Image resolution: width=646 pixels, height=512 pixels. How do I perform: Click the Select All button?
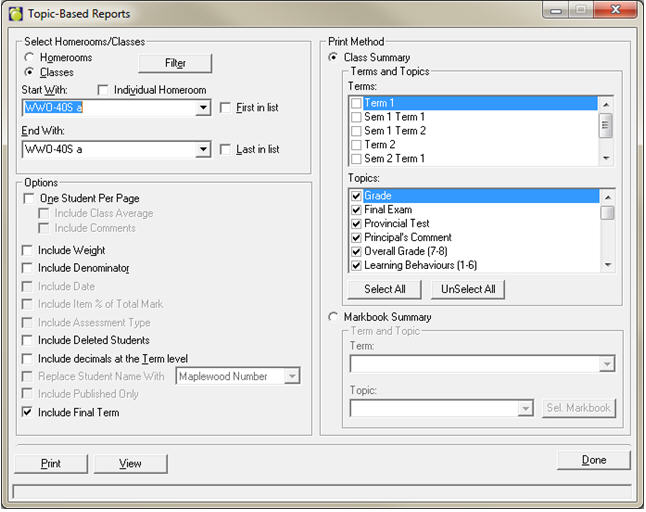[385, 290]
